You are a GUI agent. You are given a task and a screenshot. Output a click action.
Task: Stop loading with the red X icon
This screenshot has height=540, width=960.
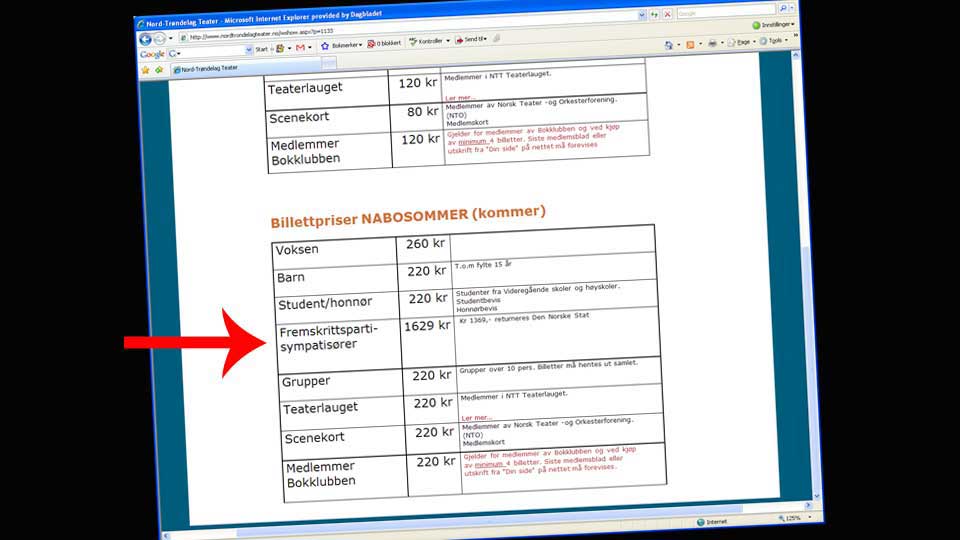pyautogui.click(x=667, y=13)
